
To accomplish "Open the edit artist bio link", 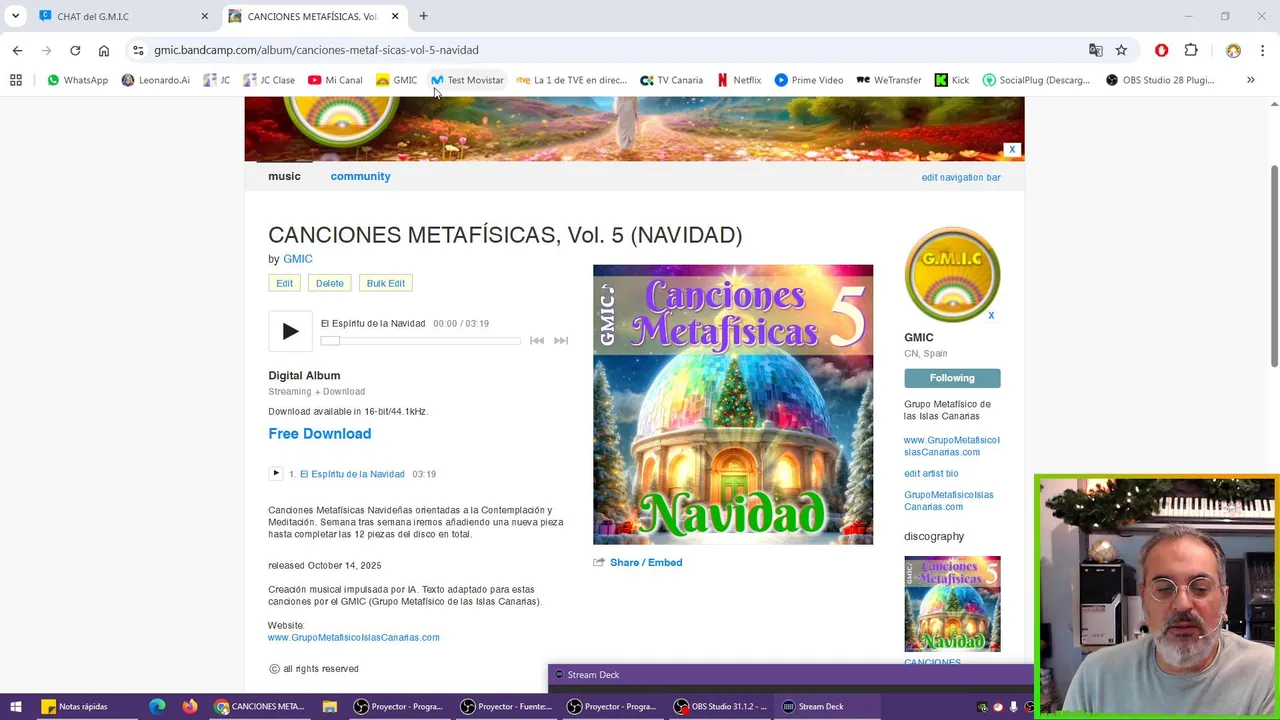I will pyautogui.click(x=931, y=473).
